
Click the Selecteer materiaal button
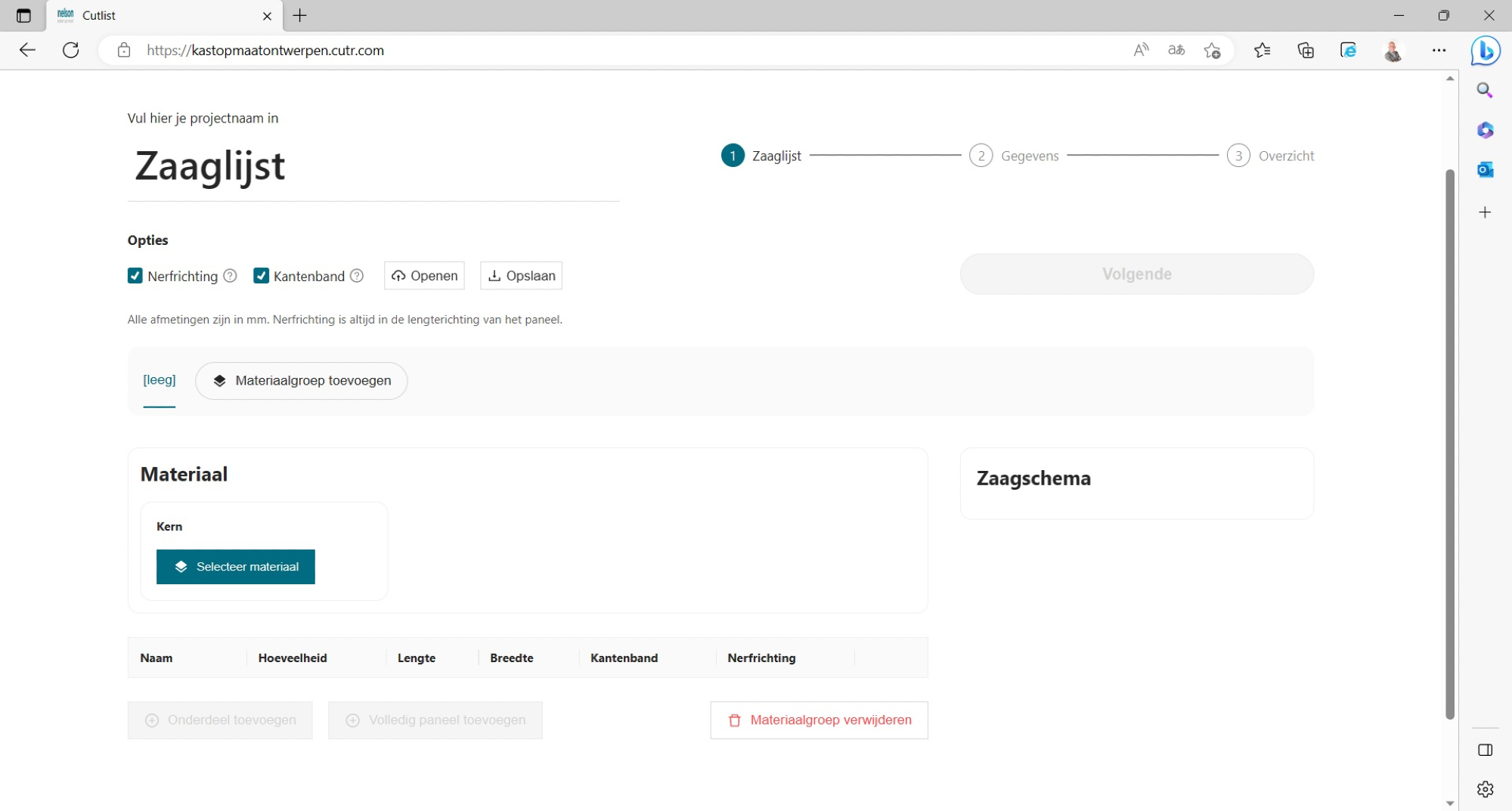(236, 567)
